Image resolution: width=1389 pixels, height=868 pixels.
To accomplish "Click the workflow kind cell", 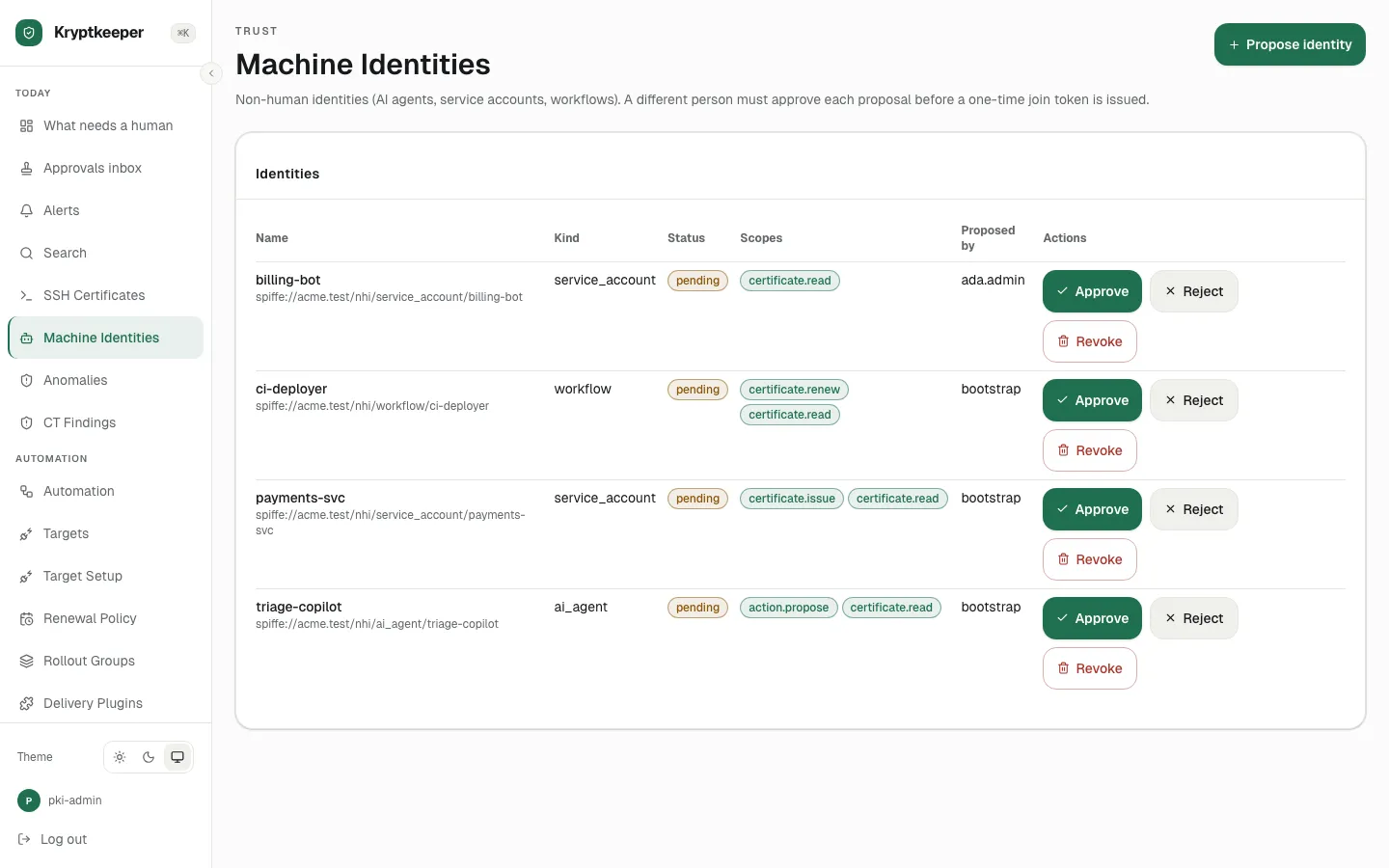I will [583, 389].
